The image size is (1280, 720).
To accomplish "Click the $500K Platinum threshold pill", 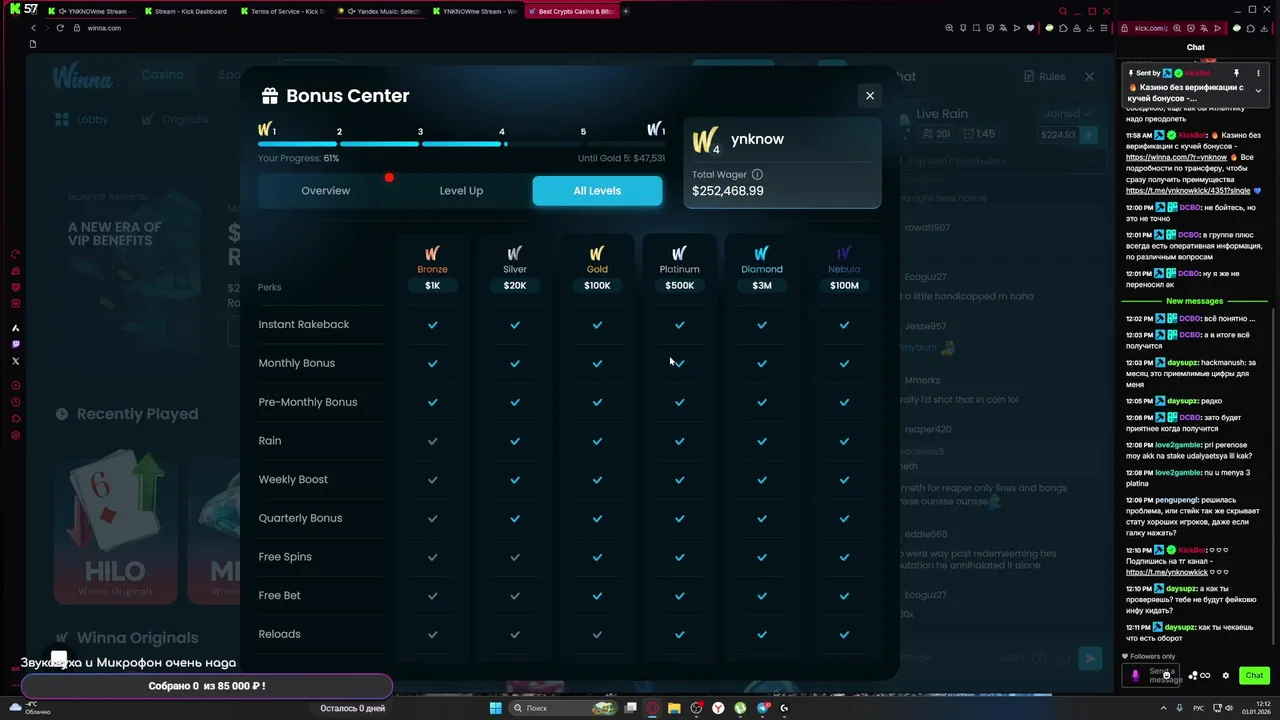I will (680, 286).
